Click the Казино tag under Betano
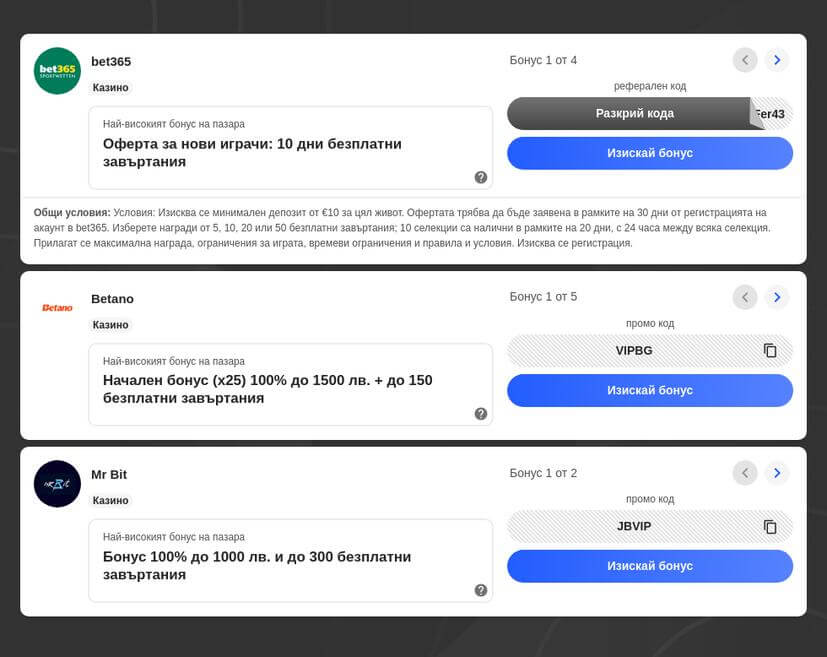The height and width of the screenshot is (657, 827). click(111, 325)
